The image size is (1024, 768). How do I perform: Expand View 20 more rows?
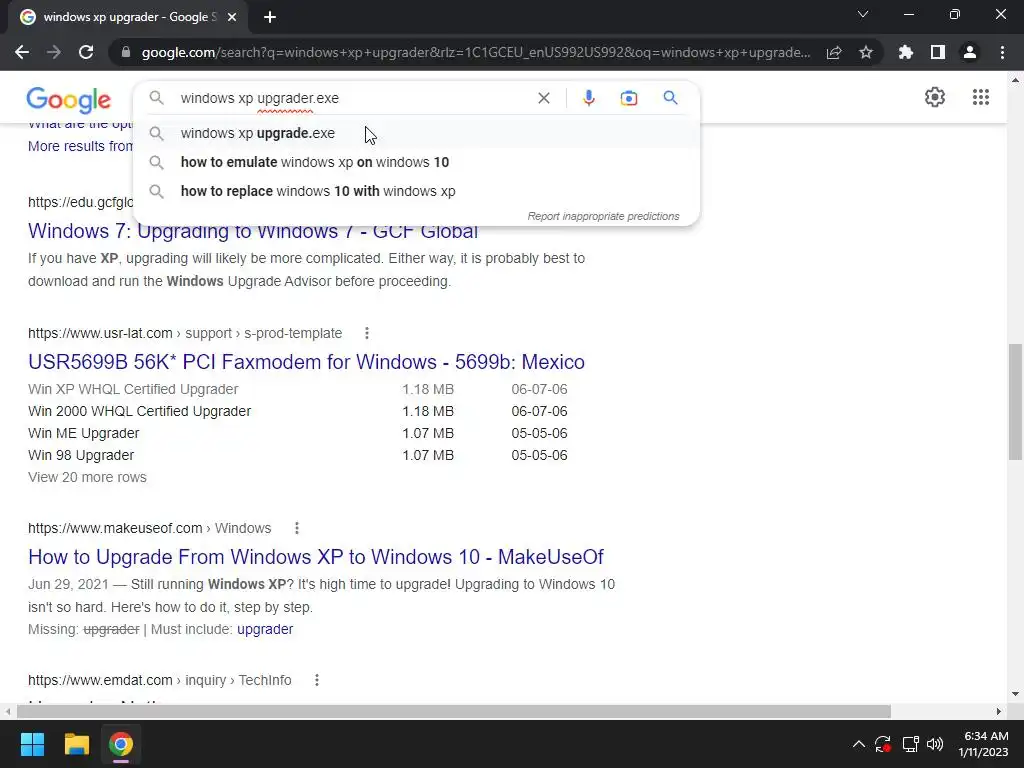tap(88, 477)
